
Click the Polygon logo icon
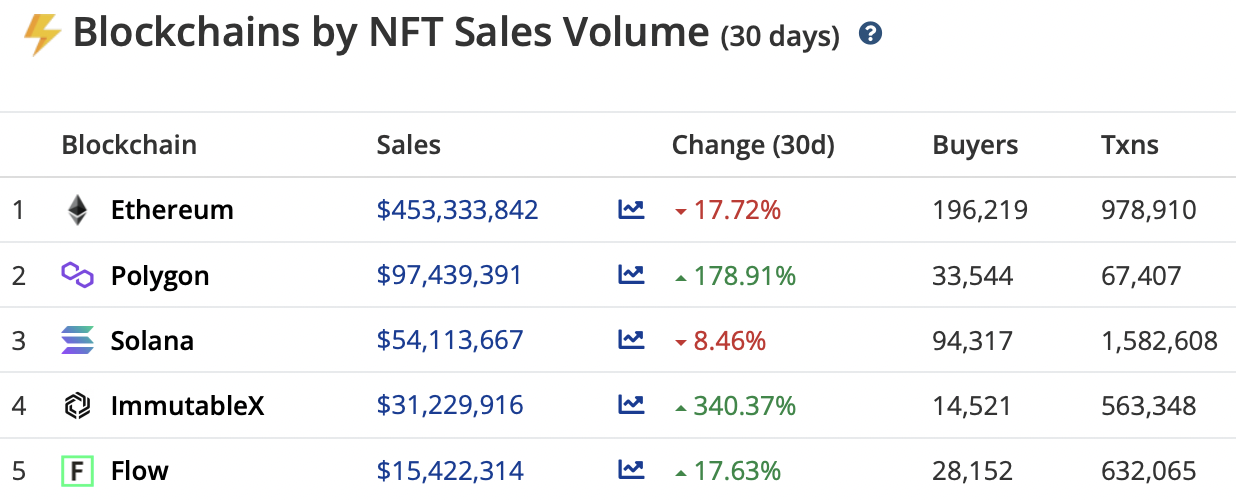tap(77, 274)
